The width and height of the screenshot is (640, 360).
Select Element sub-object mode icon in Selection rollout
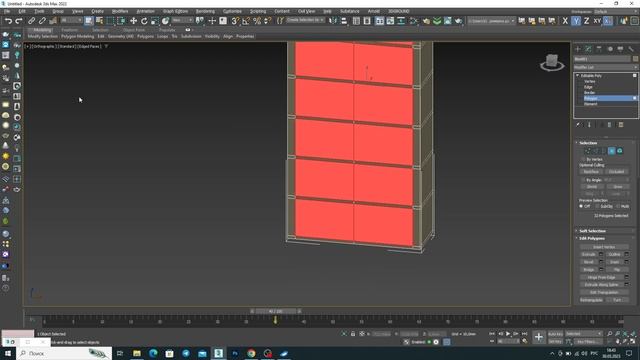tap(620, 151)
